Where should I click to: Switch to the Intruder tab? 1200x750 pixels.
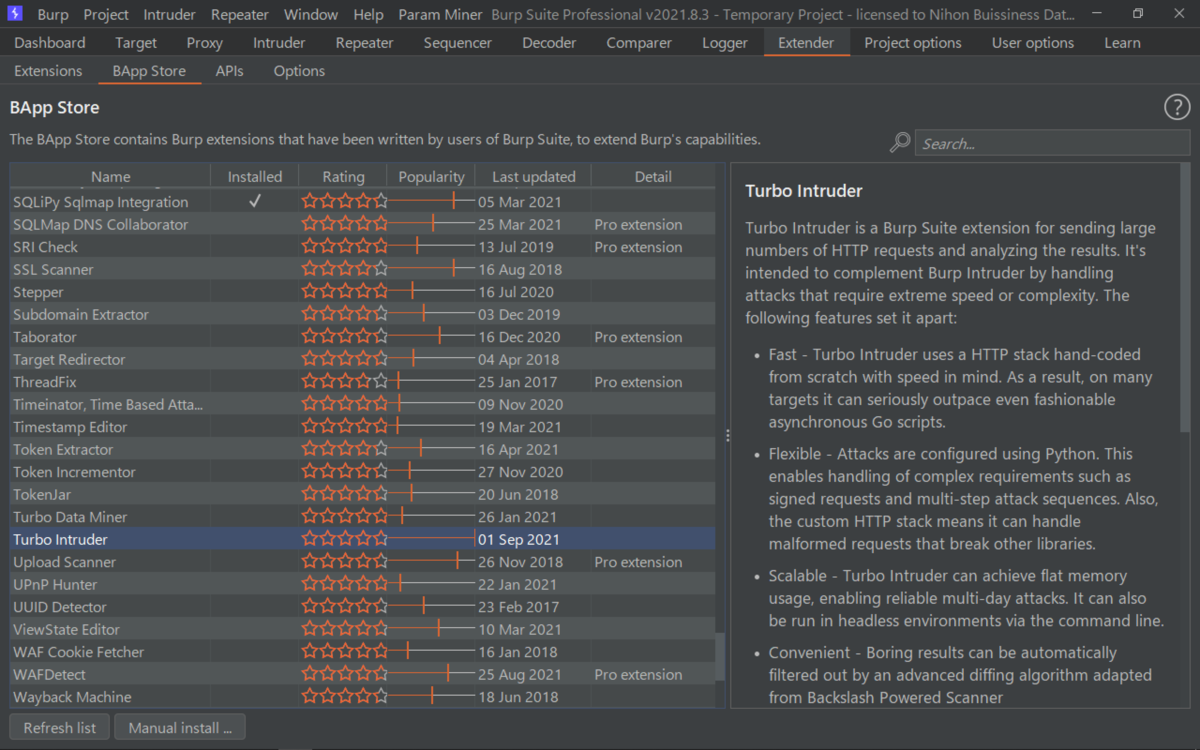pyautogui.click(x=279, y=43)
